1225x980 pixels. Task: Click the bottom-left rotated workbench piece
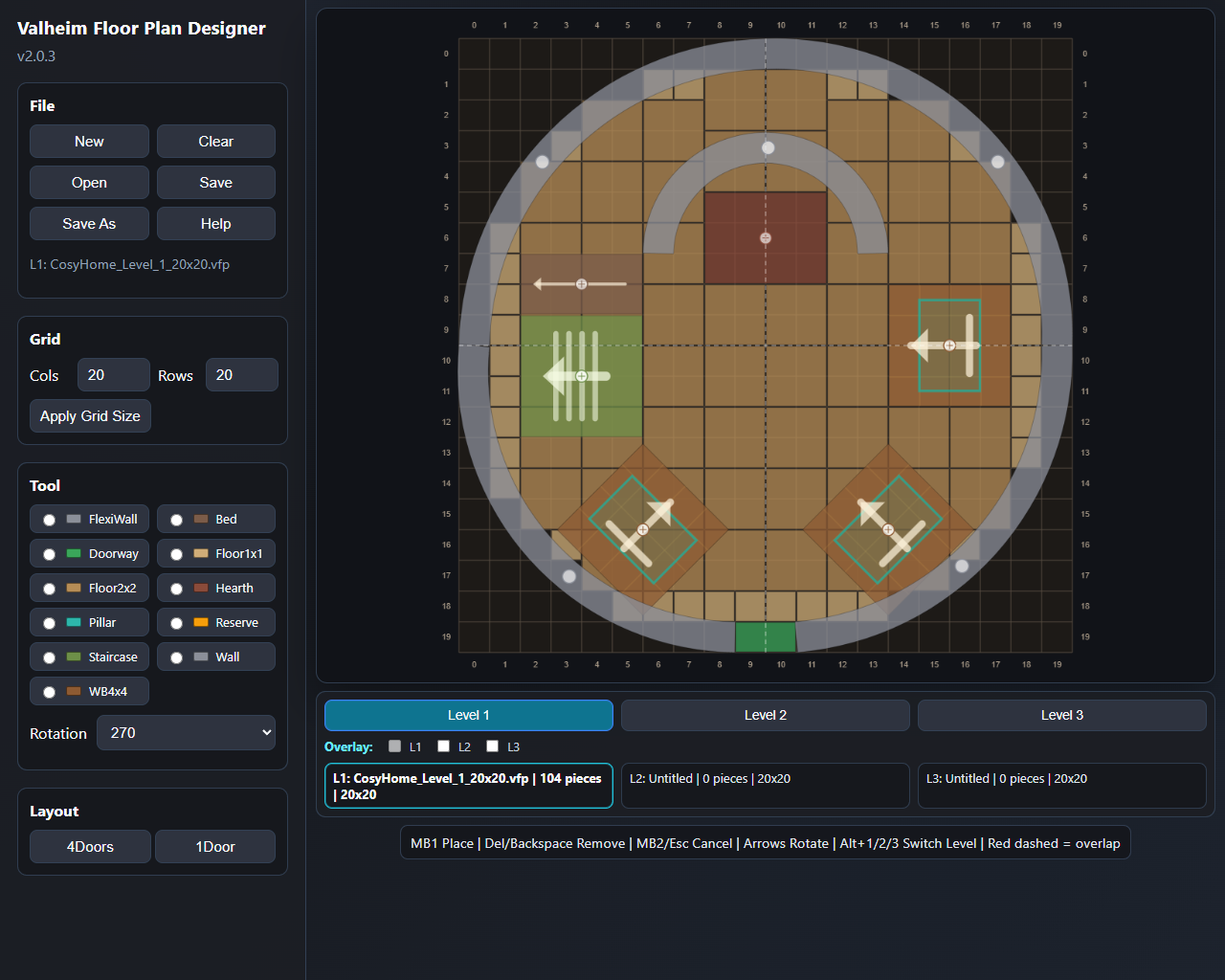pyautogui.click(x=643, y=529)
